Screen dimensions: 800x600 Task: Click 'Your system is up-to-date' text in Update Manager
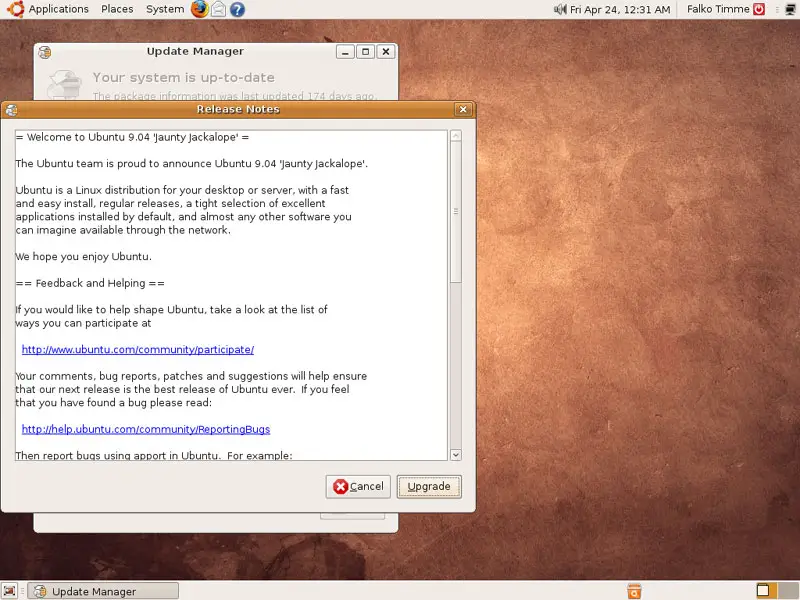tap(184, 78)
